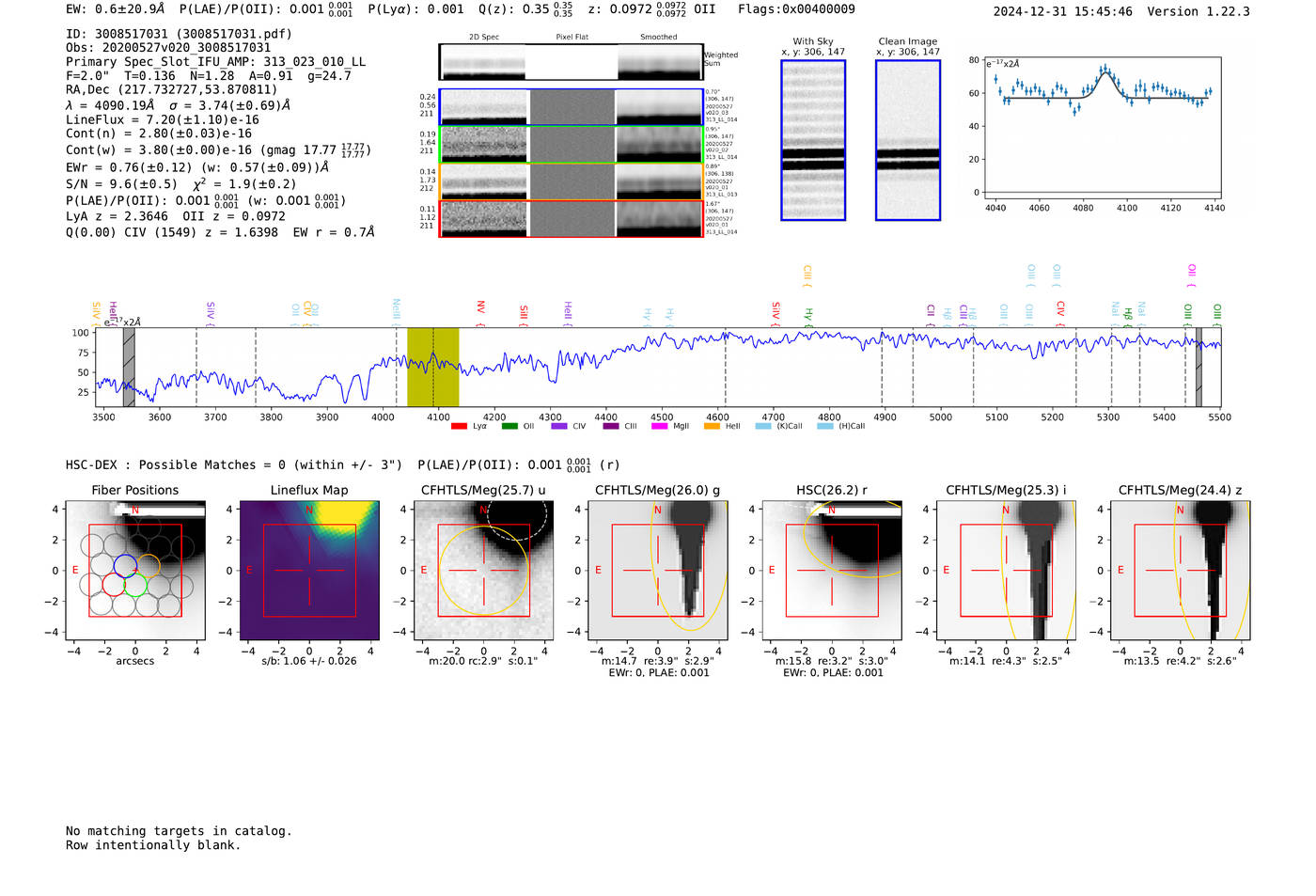Click the 2024-12-31 15:45:46 timestamp
1316x896 pixels.
pos(1063,11)
